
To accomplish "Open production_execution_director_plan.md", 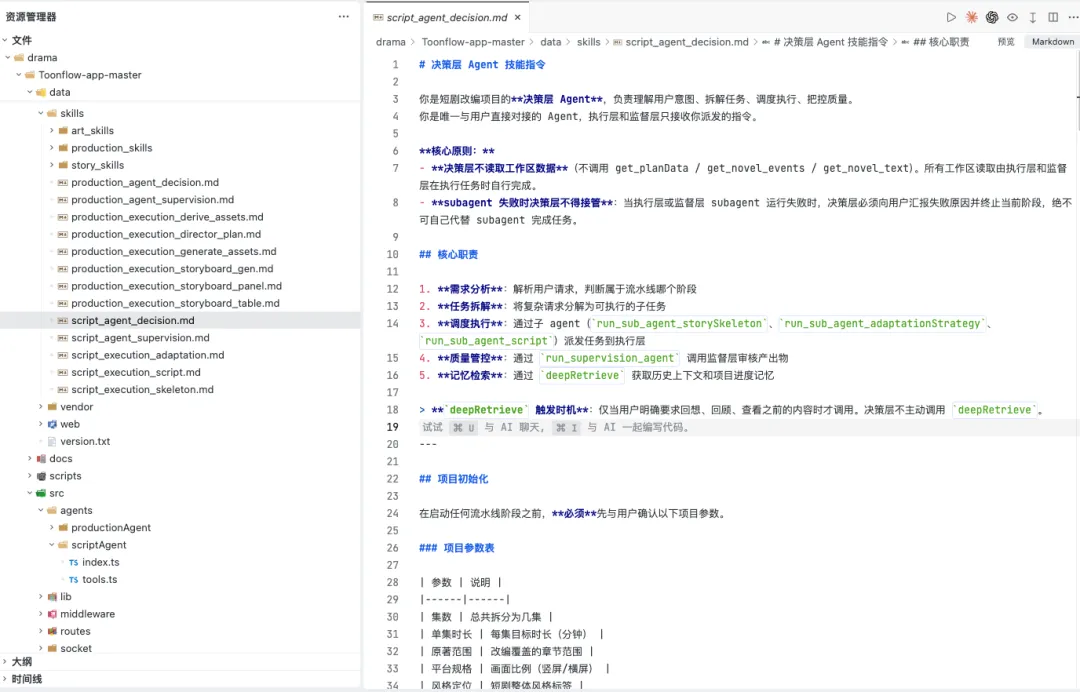I will point(166,234).
